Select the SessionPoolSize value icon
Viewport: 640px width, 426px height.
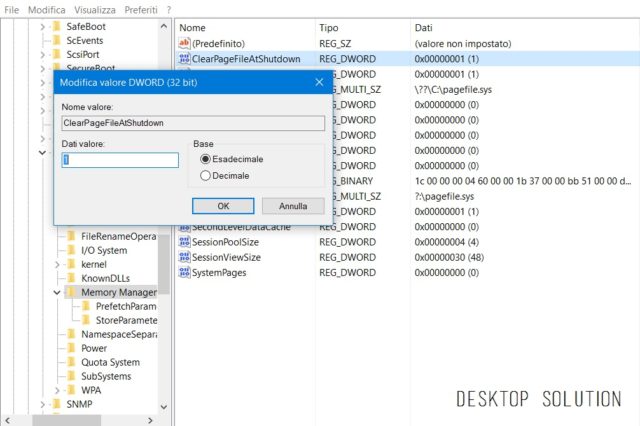[184, 242]
